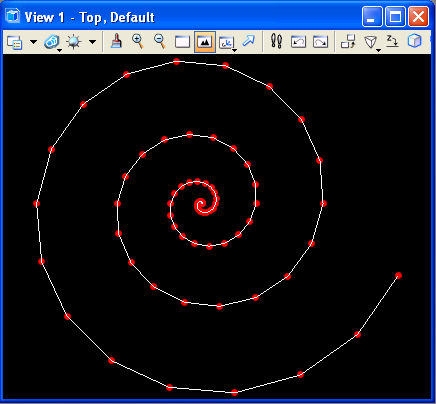This screenshot has width=436, height=404.
Task: Open the Rotate View tool
Action: pos(227,43)
